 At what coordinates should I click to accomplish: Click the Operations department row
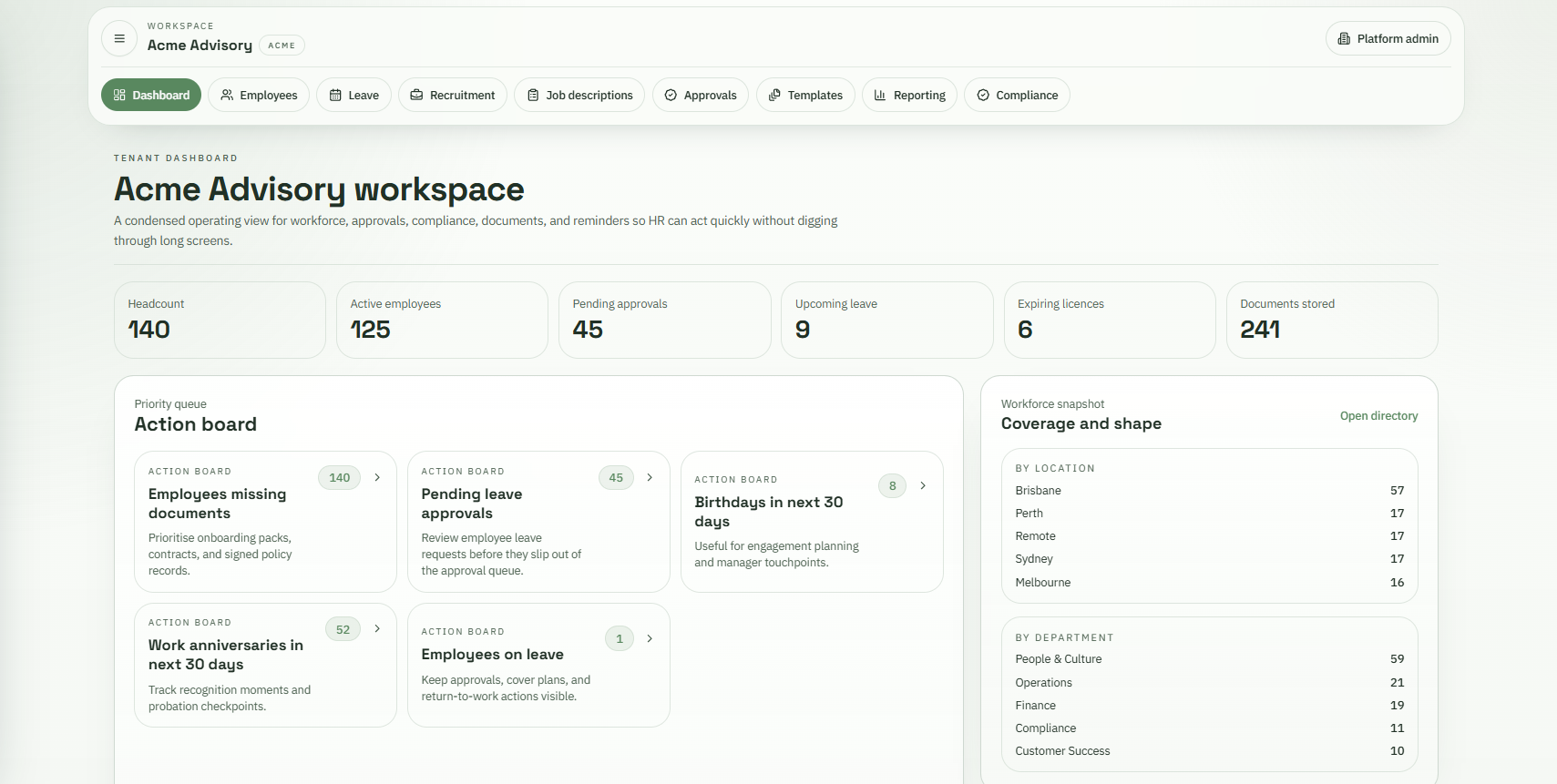pos(1209,683)
